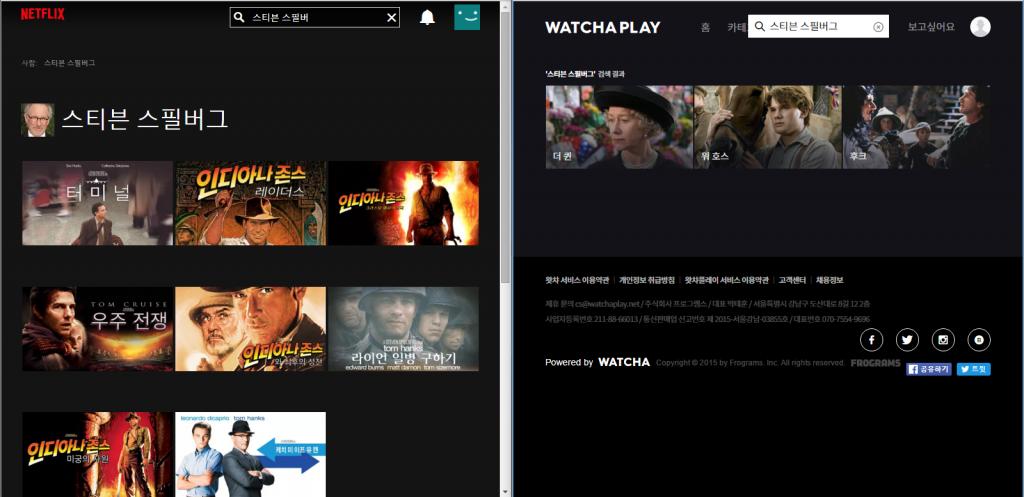Click the circular Facebook icon in footer
This screenshot has height=497, width=1024.
point(871,340)
